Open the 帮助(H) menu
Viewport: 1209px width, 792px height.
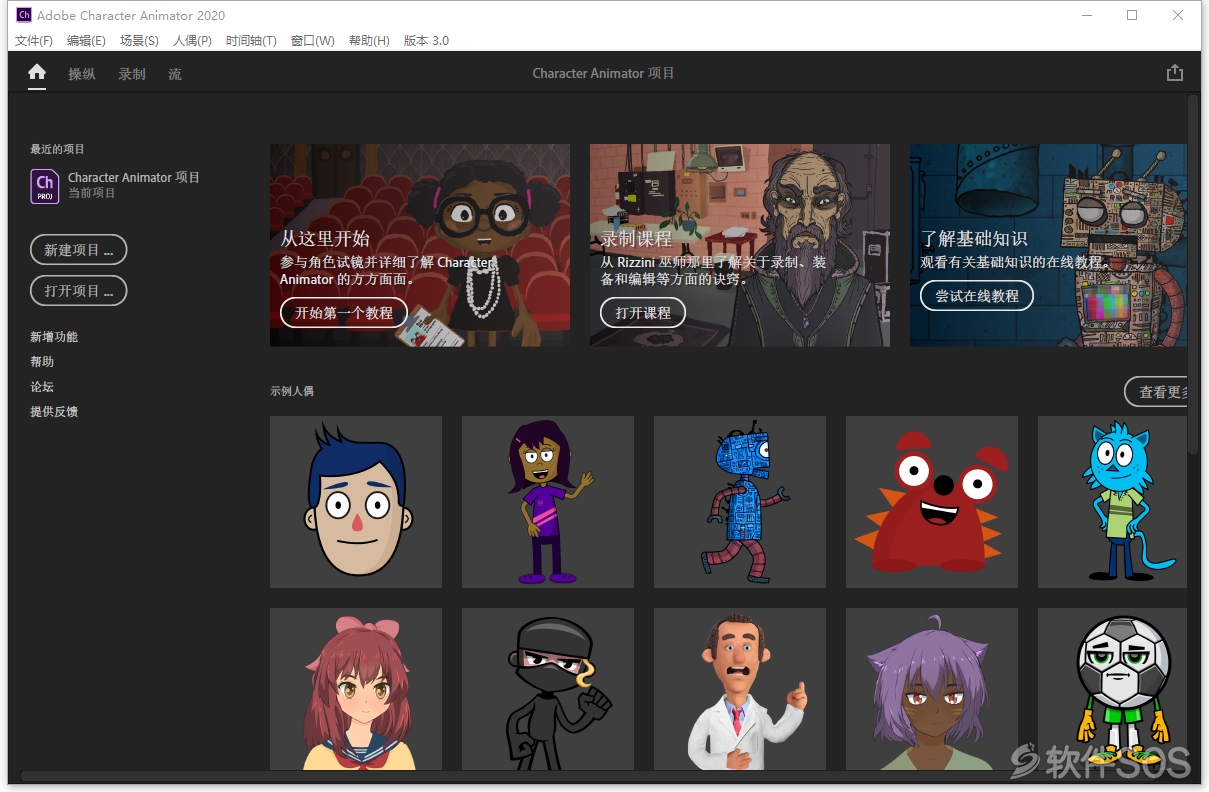click(x=369, y=41)
